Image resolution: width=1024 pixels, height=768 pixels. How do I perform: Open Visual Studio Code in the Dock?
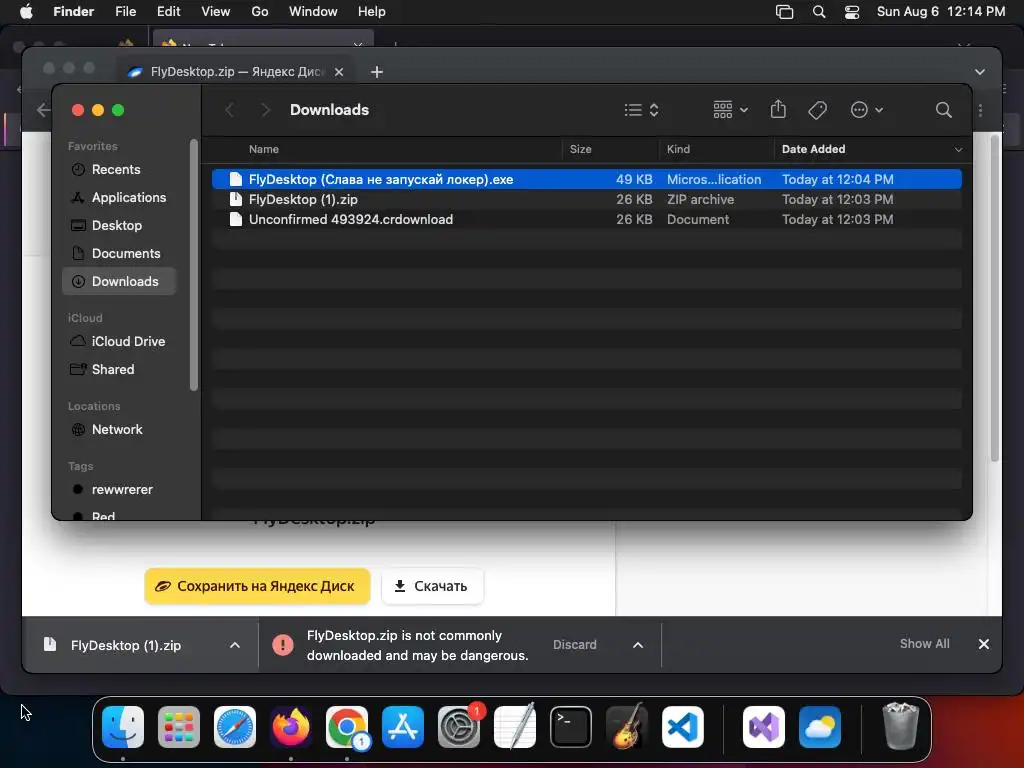point(682,727)
